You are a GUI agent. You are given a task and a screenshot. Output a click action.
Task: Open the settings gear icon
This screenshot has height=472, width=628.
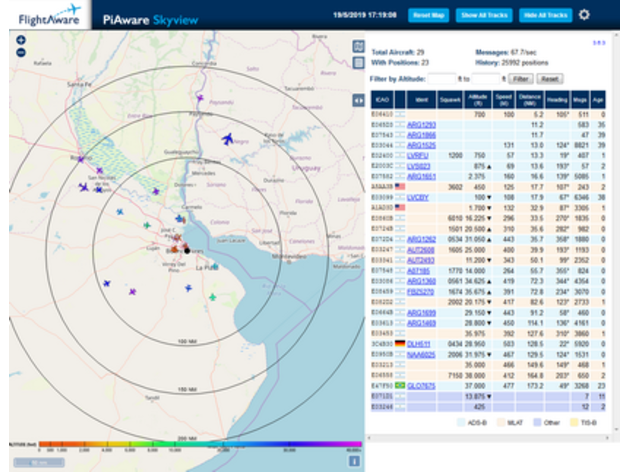[x=585, y=15]
